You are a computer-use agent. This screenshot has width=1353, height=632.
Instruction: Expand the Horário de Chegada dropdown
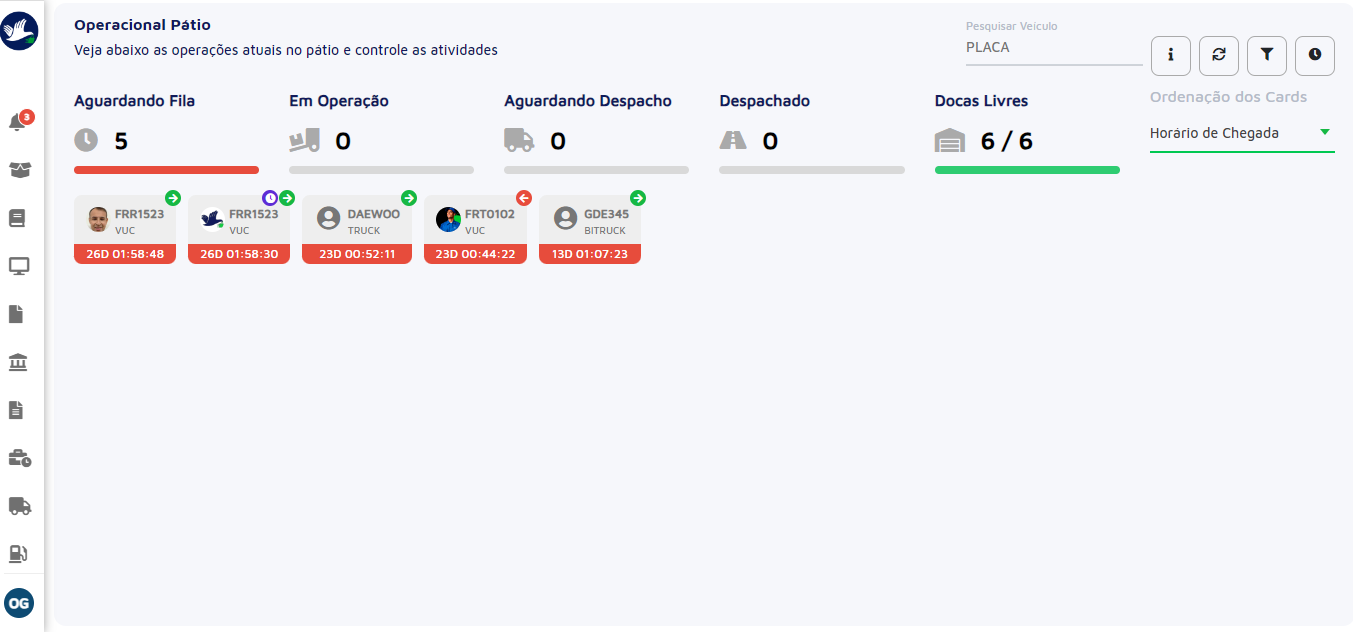(x=1242, y=133)
